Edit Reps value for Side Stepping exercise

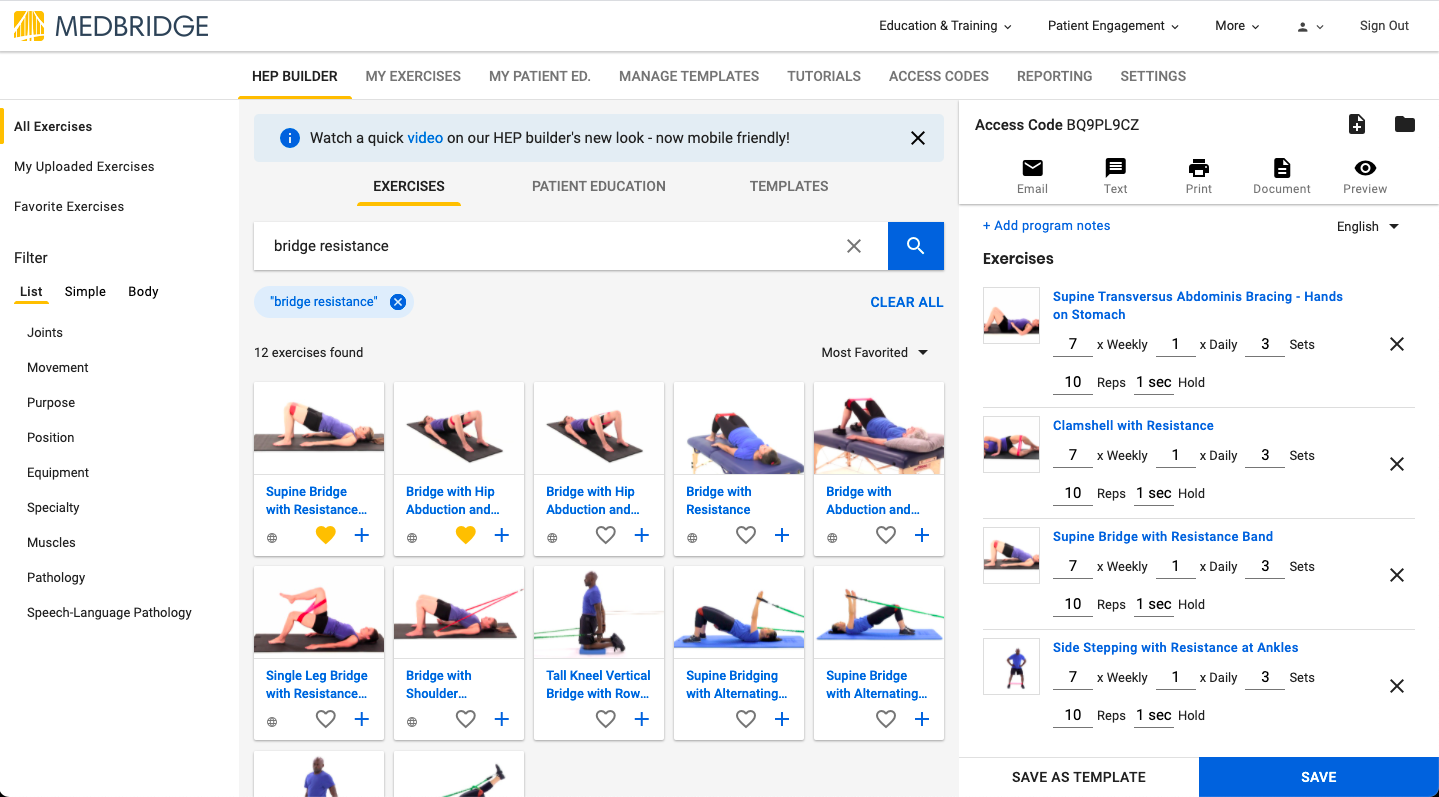(1072, 715)
